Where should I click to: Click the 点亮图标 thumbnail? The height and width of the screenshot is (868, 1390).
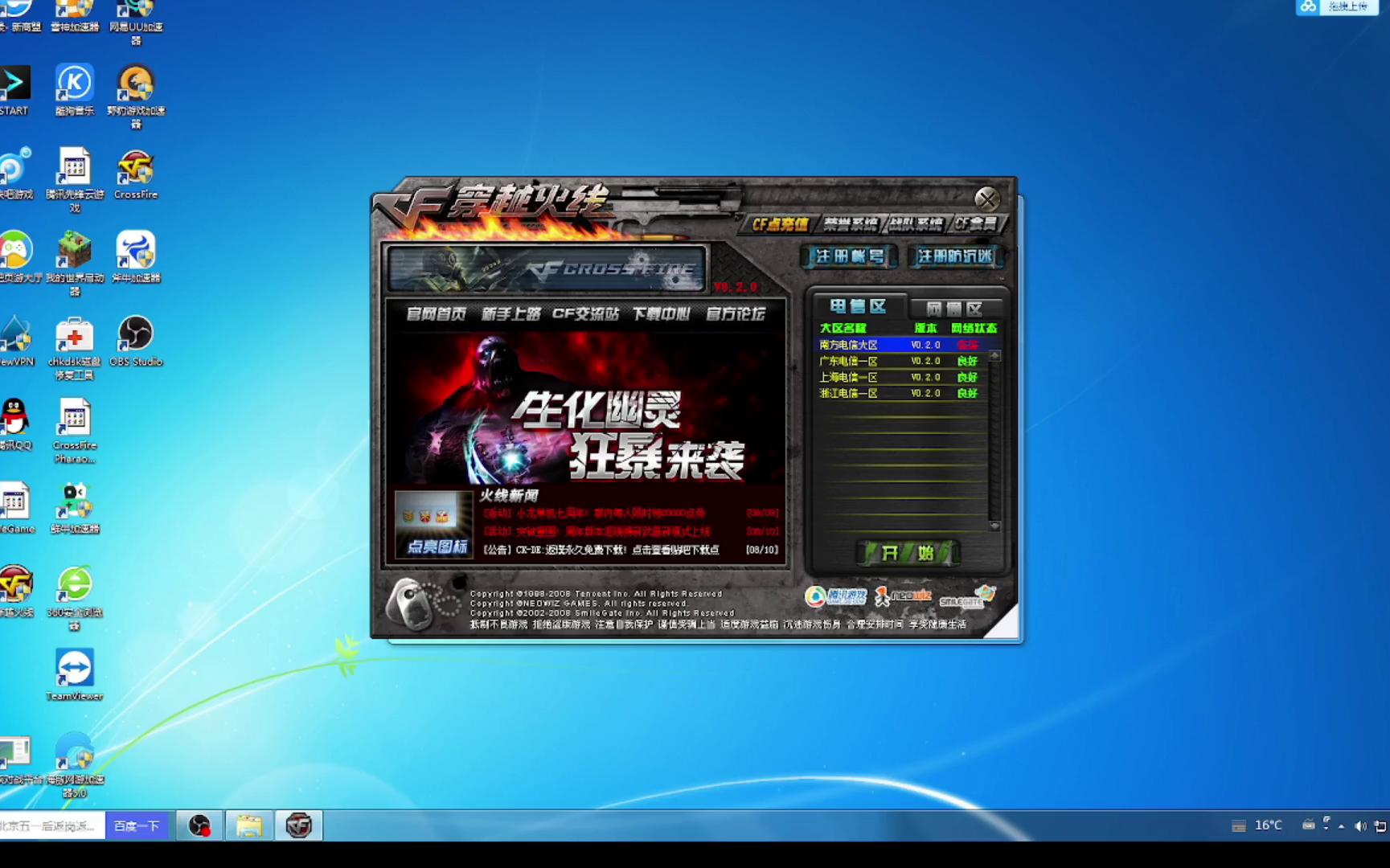click(434, 525)
